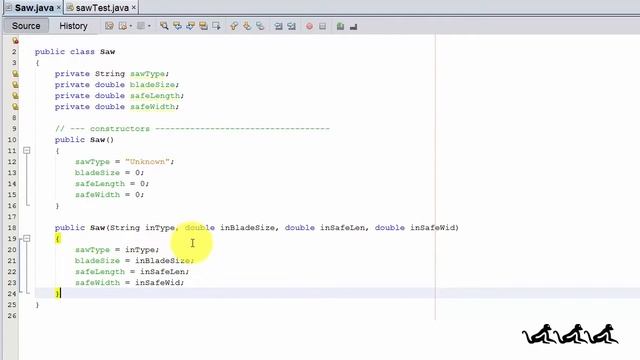The width and height of the screenshot is (640, 360).
Task: Collapse the default Saw() constructor fold
Action: [x=27, y=151]
